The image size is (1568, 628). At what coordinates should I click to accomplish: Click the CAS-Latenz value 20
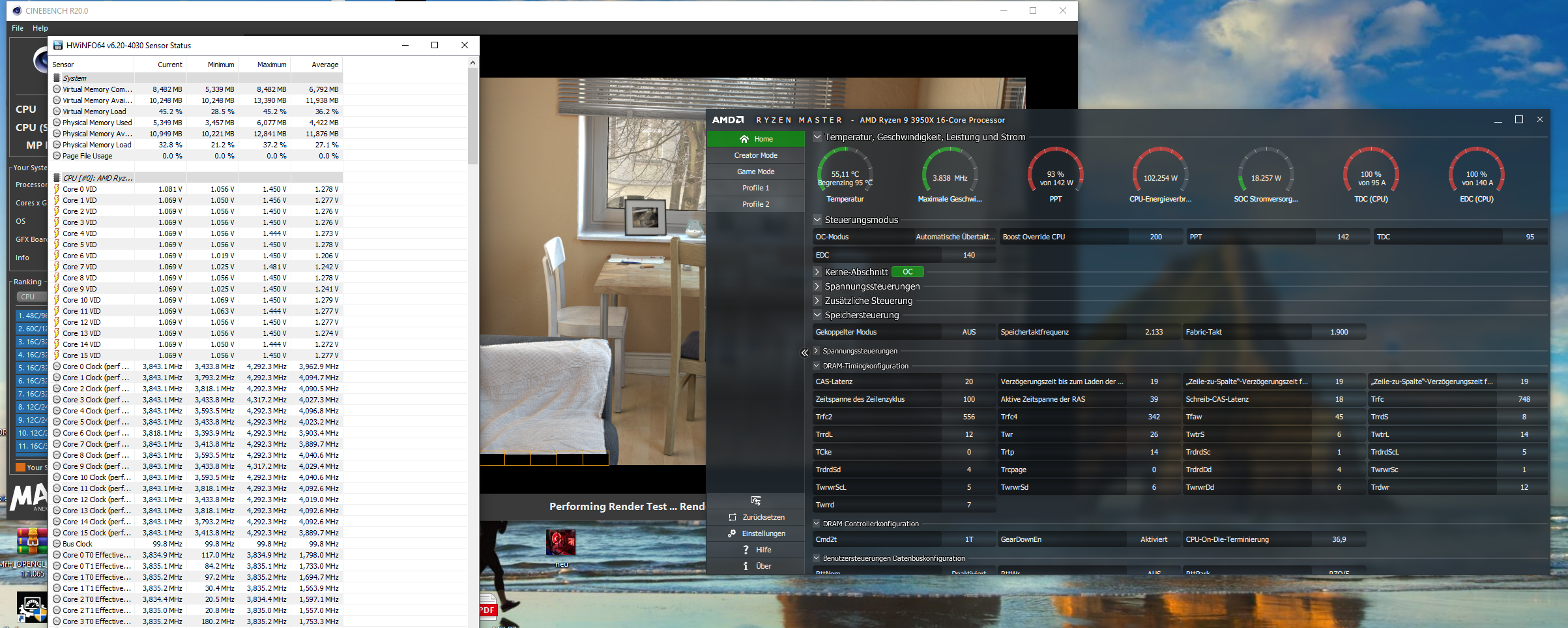969,381
